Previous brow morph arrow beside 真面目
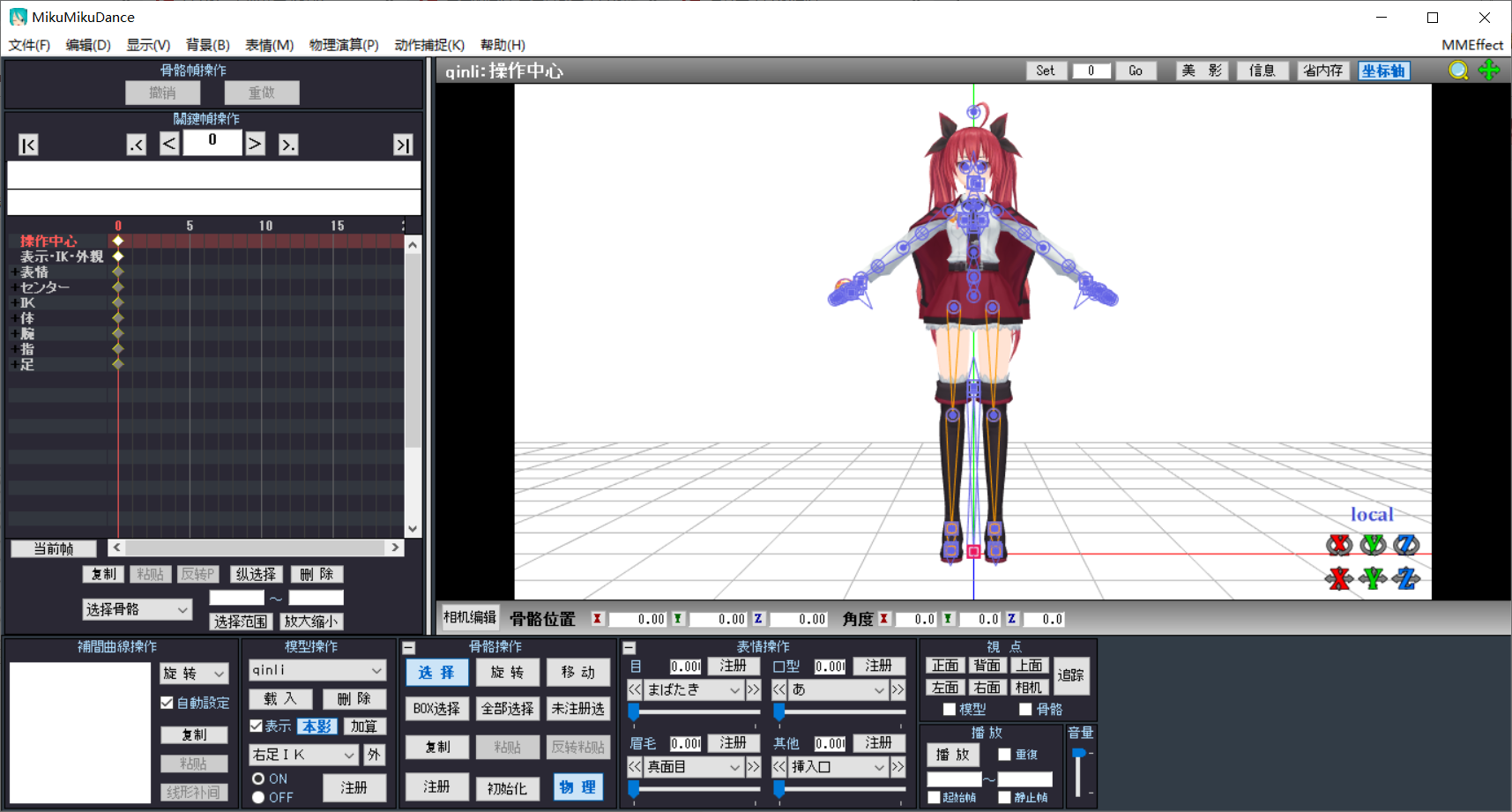Image resolution: width=1512 pixels, height=812 pixels. point(635,767)
